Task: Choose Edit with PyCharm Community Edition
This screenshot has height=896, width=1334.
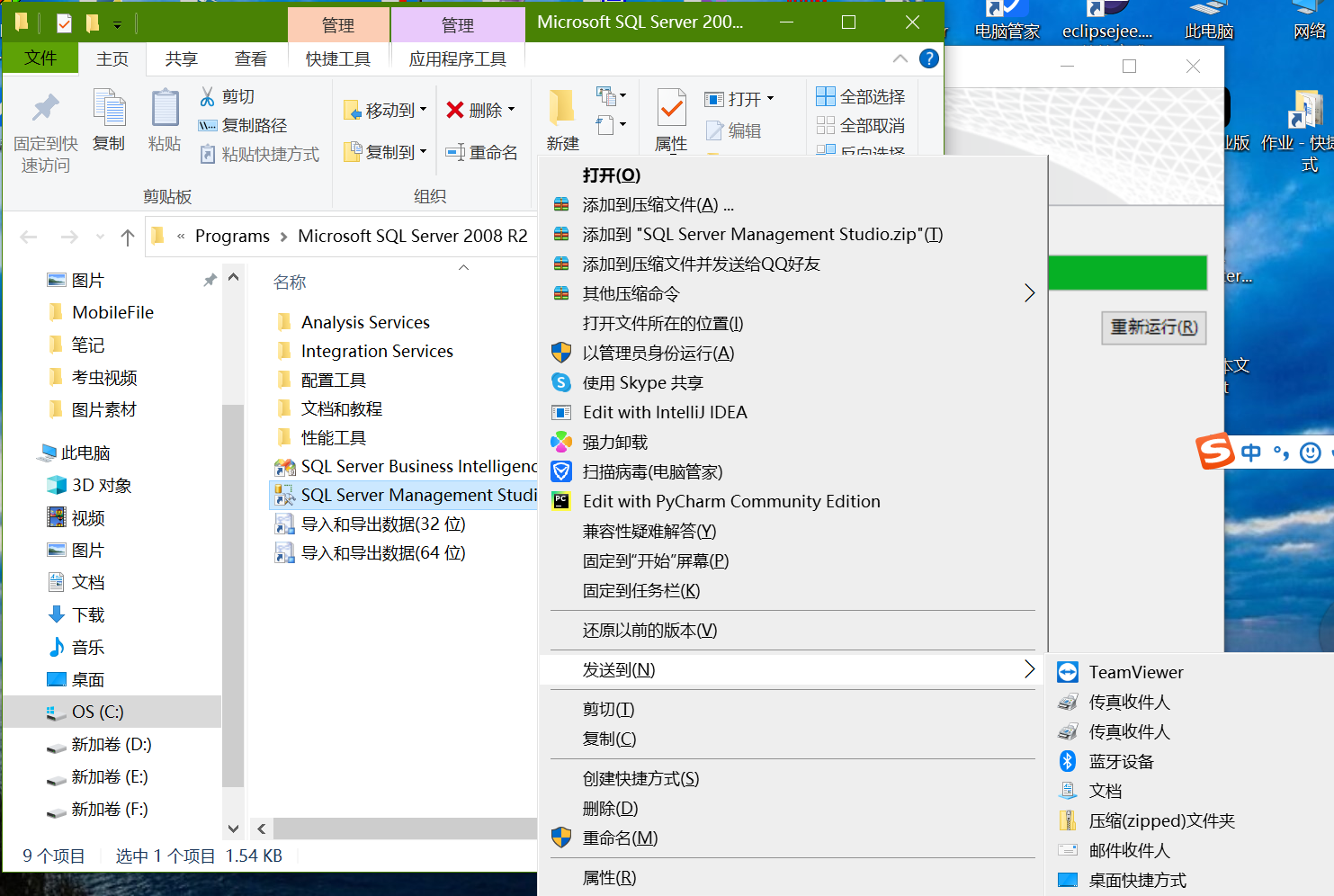Action: point(731,501)
